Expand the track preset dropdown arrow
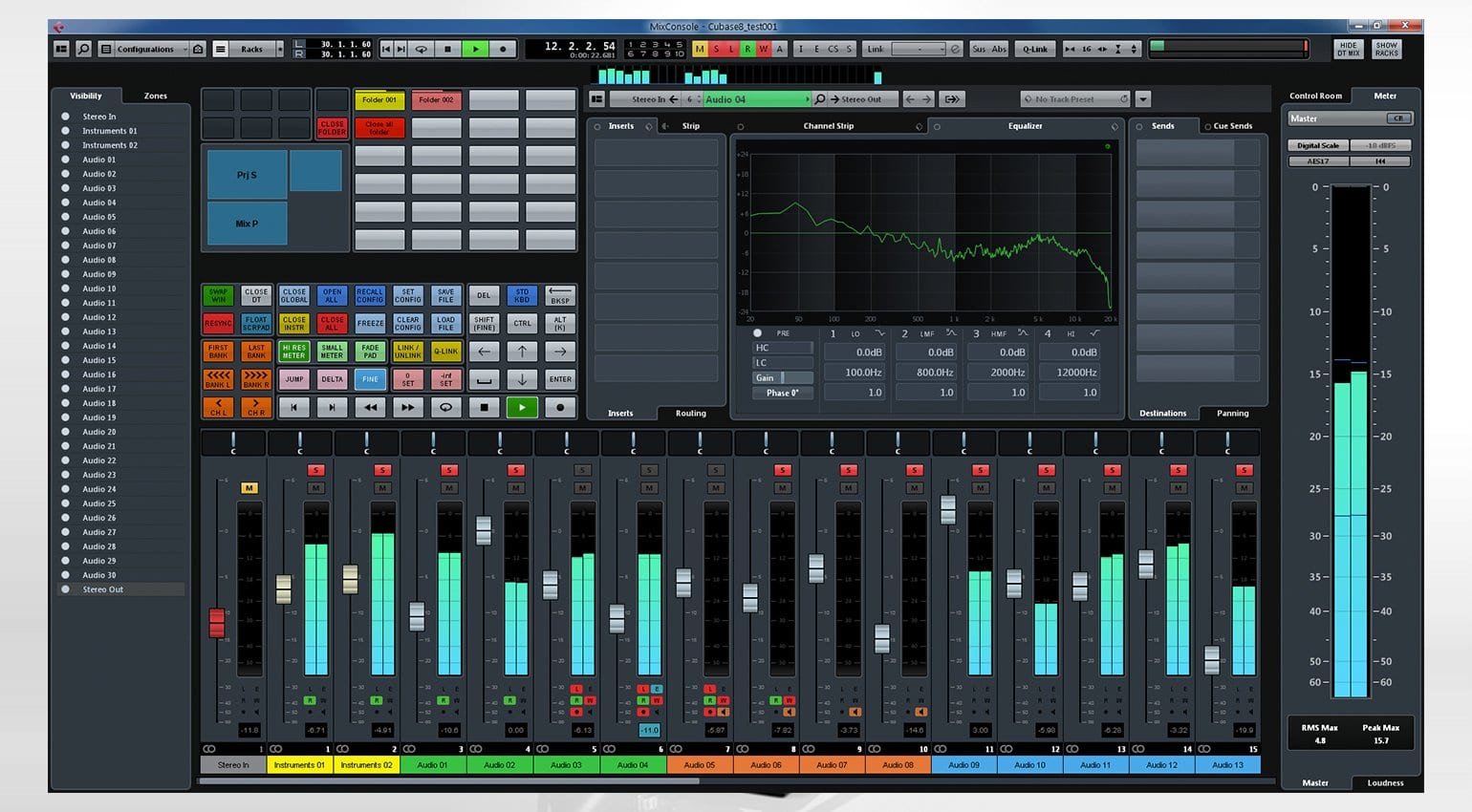The height and width of the screenshot is (812, 1472). [x=1143, y=99]
